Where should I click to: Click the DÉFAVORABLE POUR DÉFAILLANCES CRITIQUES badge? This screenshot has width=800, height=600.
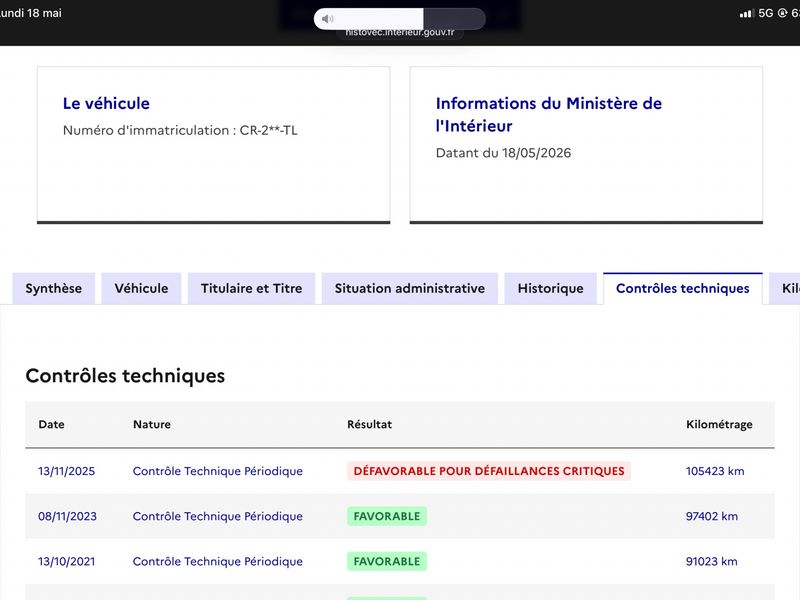pyautogui.click(x=489, y=471)
